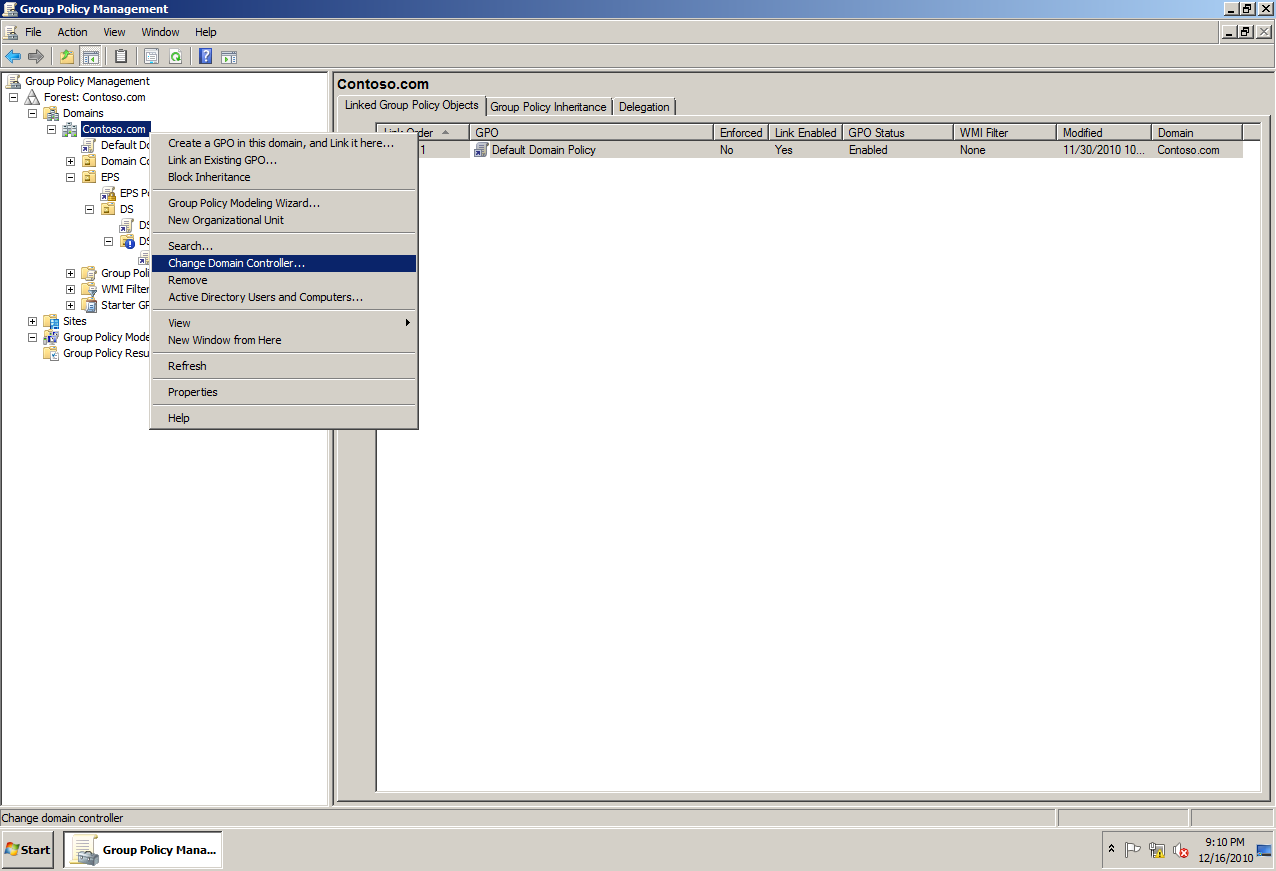The height and width of the screenshot is (871, 1276).
Task: Click the Action Center flag in system tray
Action: 1133,850
